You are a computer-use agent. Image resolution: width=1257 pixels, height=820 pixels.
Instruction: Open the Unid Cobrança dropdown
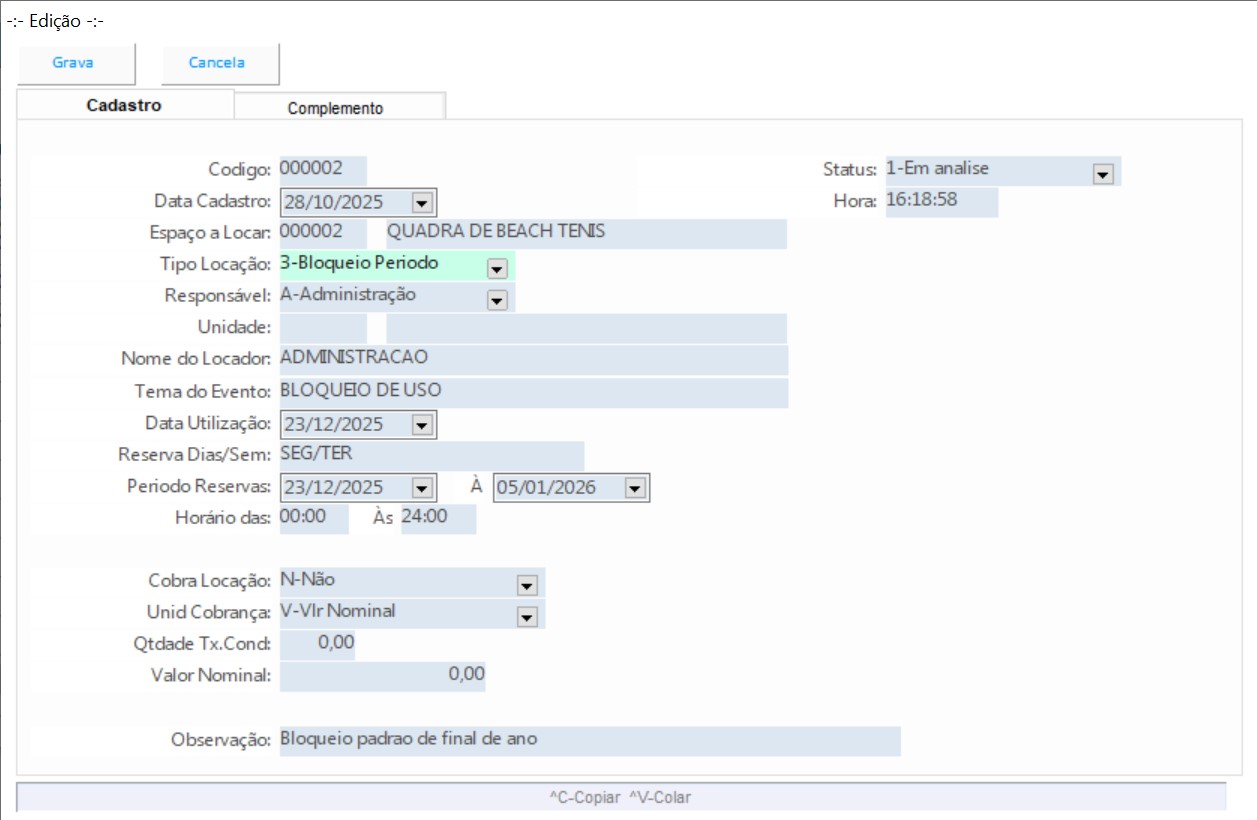(x=527, y=616)
